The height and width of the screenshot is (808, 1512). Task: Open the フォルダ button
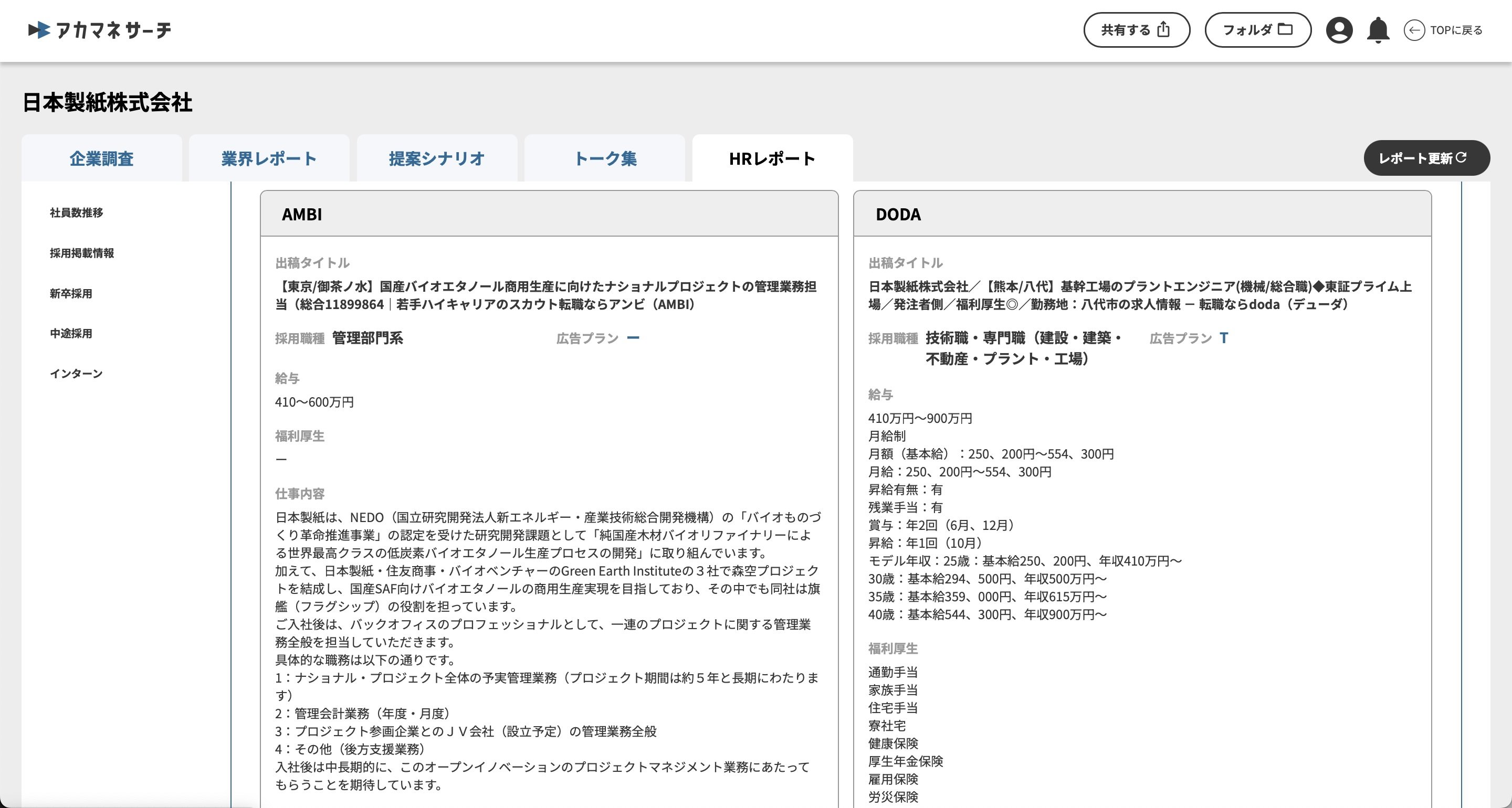(1258, 30)
